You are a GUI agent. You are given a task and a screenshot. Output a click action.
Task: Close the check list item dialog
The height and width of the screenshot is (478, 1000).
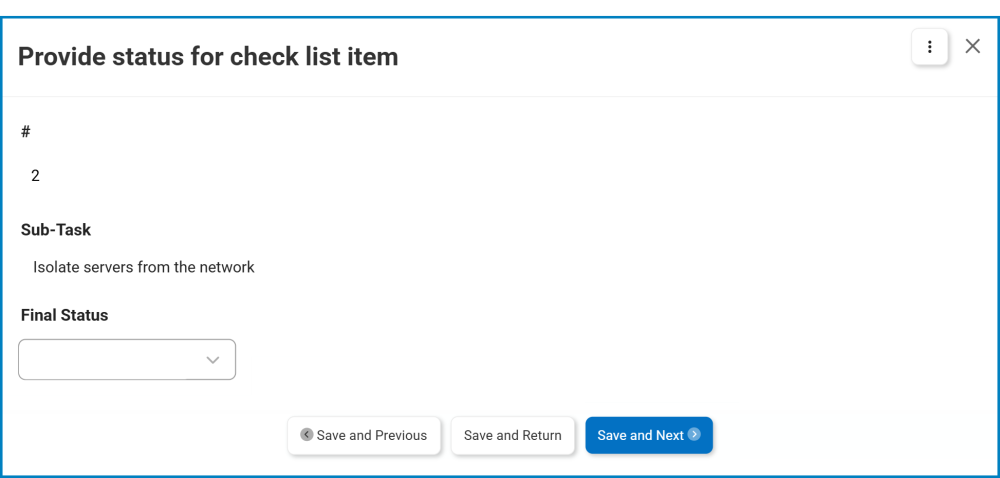click(x=972, y=46)
